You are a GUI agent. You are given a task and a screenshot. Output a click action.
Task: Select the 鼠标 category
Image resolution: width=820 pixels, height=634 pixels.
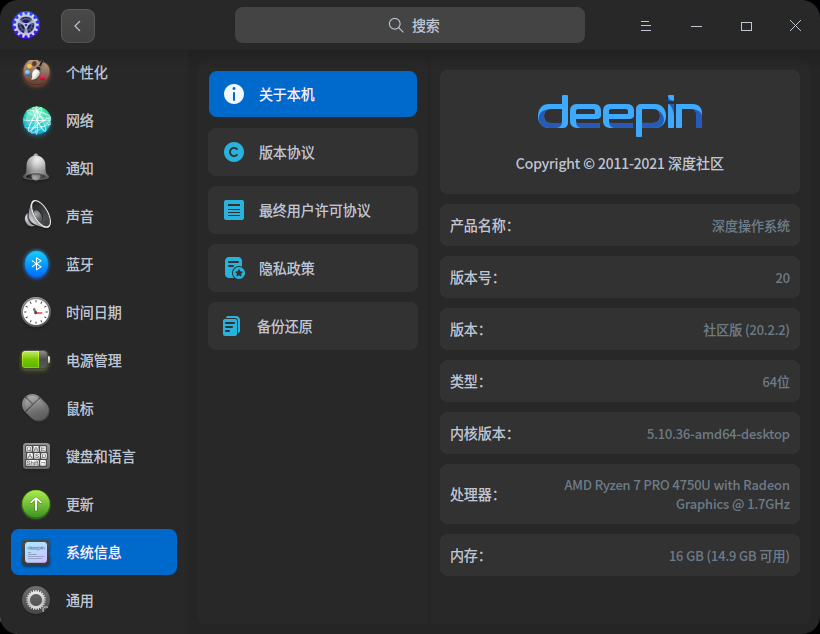coord(94,408)
